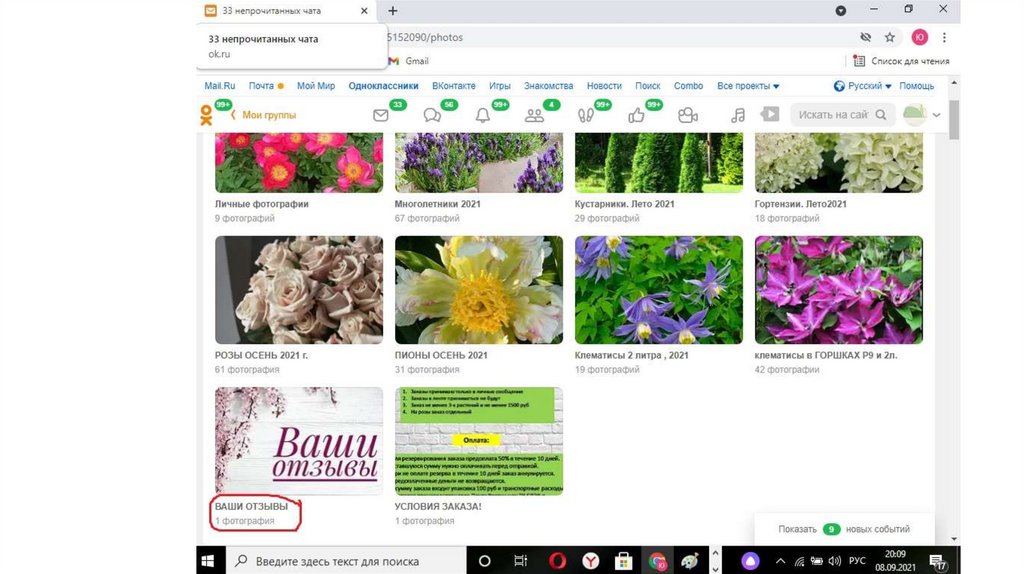
Task: Open Opera browser from the taskbar
Action: pyautogui.click(x=559, y=561)
